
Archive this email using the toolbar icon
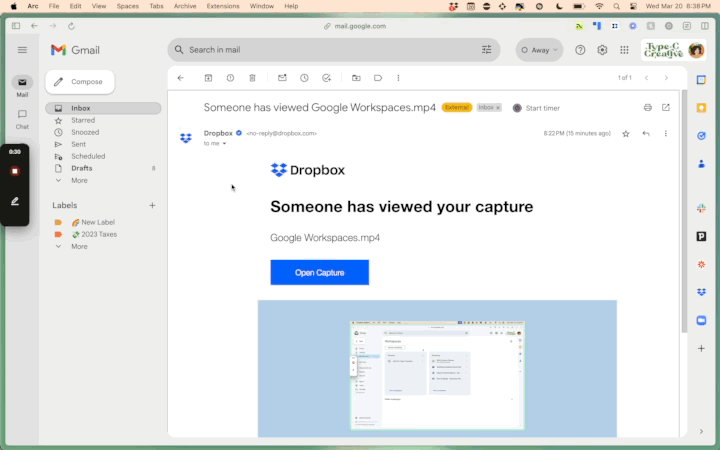208,77
